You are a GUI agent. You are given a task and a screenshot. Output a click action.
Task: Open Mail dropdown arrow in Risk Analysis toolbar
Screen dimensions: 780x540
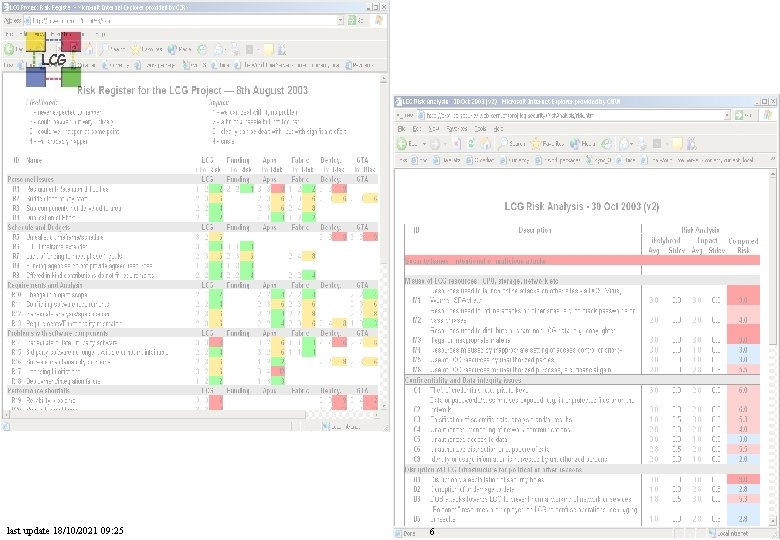point(633,145)
